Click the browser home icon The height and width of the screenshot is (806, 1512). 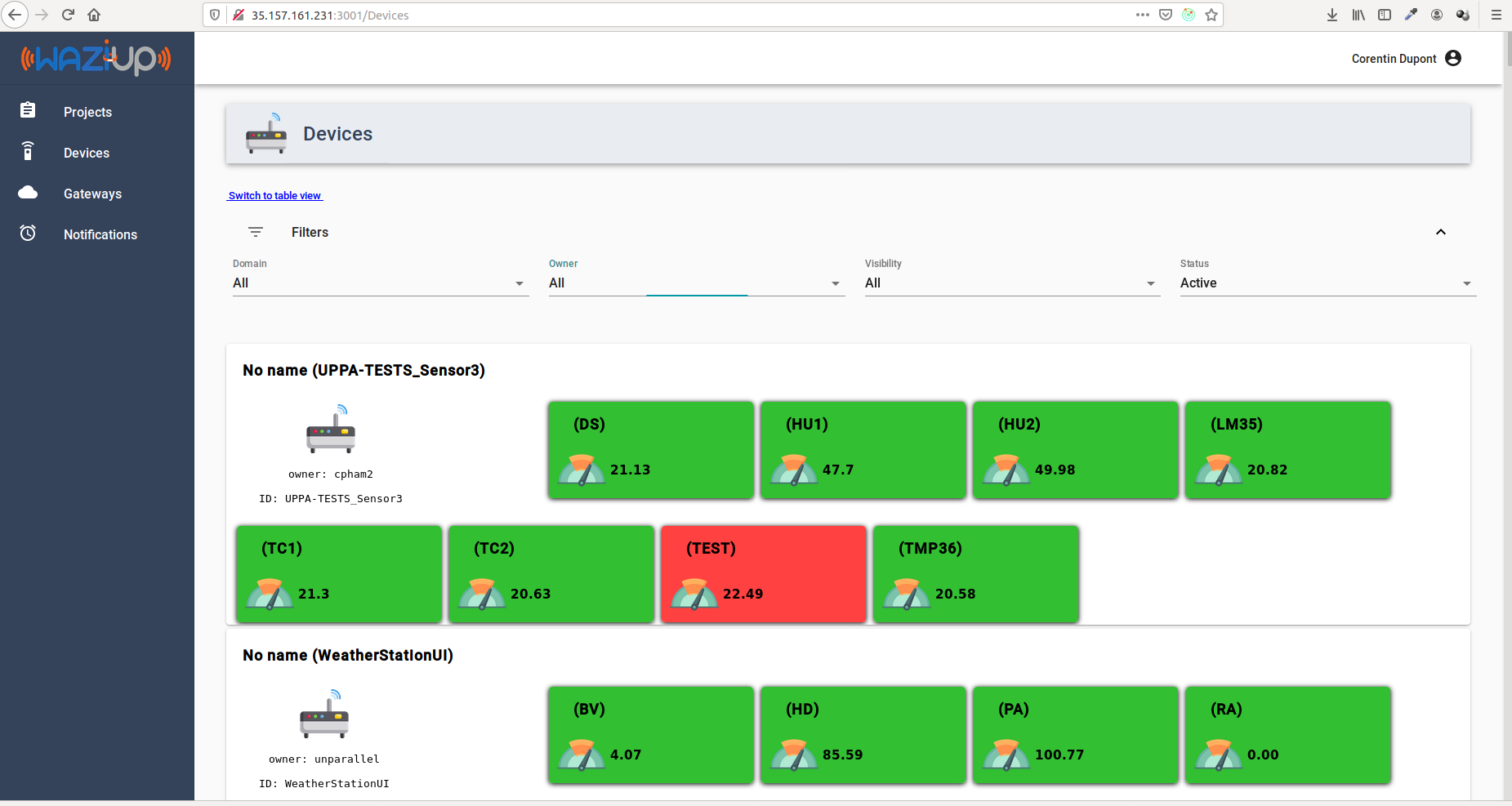94,15
